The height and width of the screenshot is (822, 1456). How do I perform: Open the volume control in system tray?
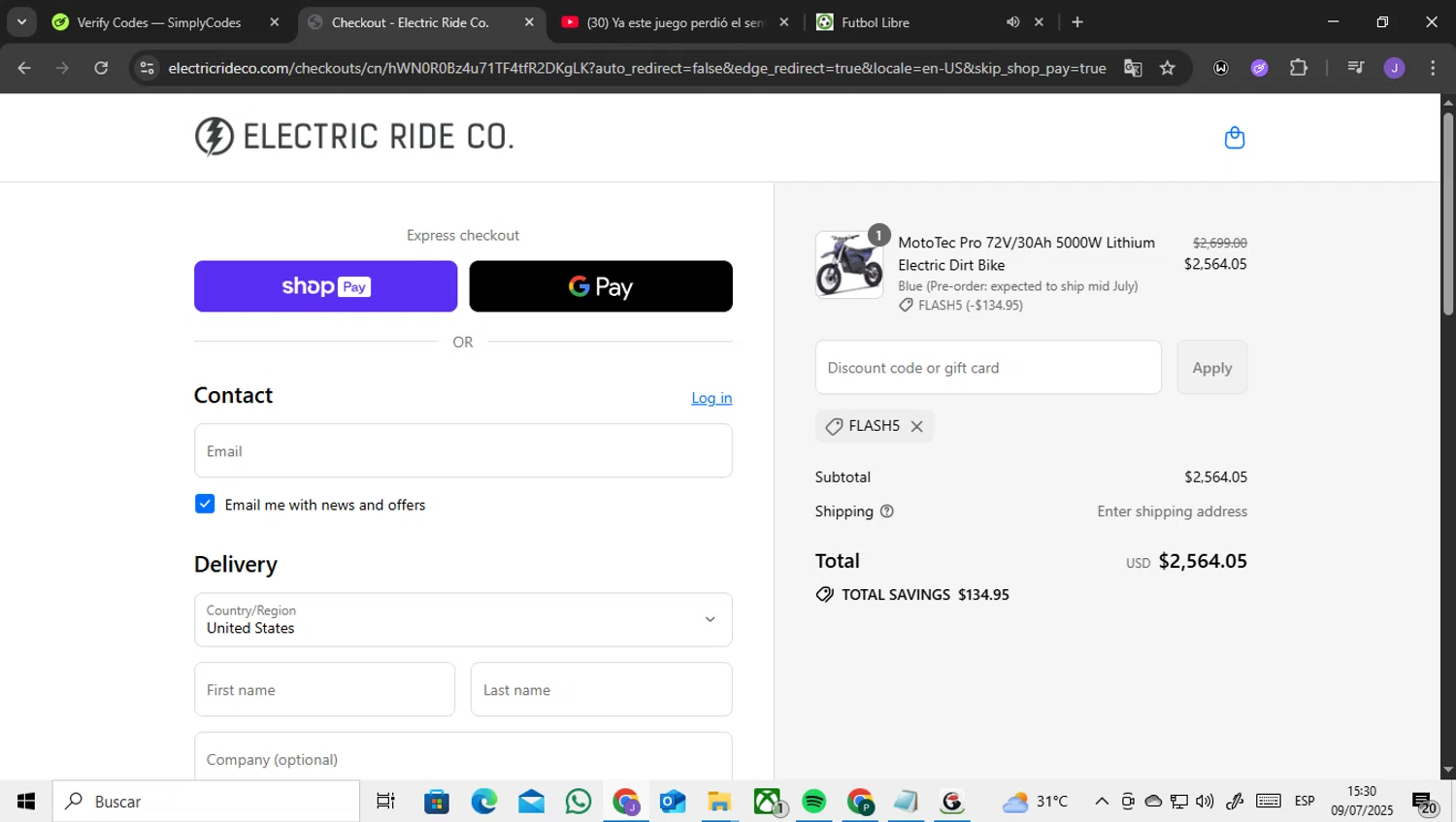(x=1205, y=802)
